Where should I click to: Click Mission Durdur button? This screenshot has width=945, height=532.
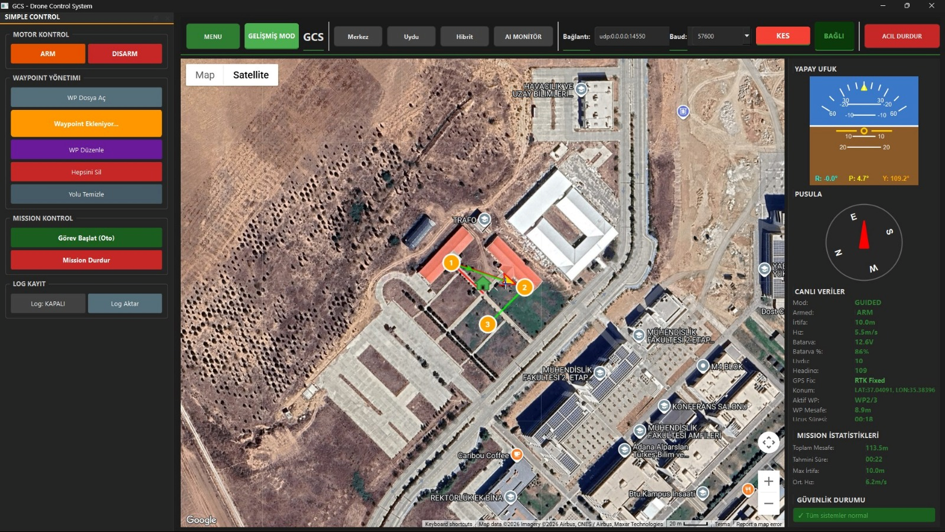click(x=86, y=260)
